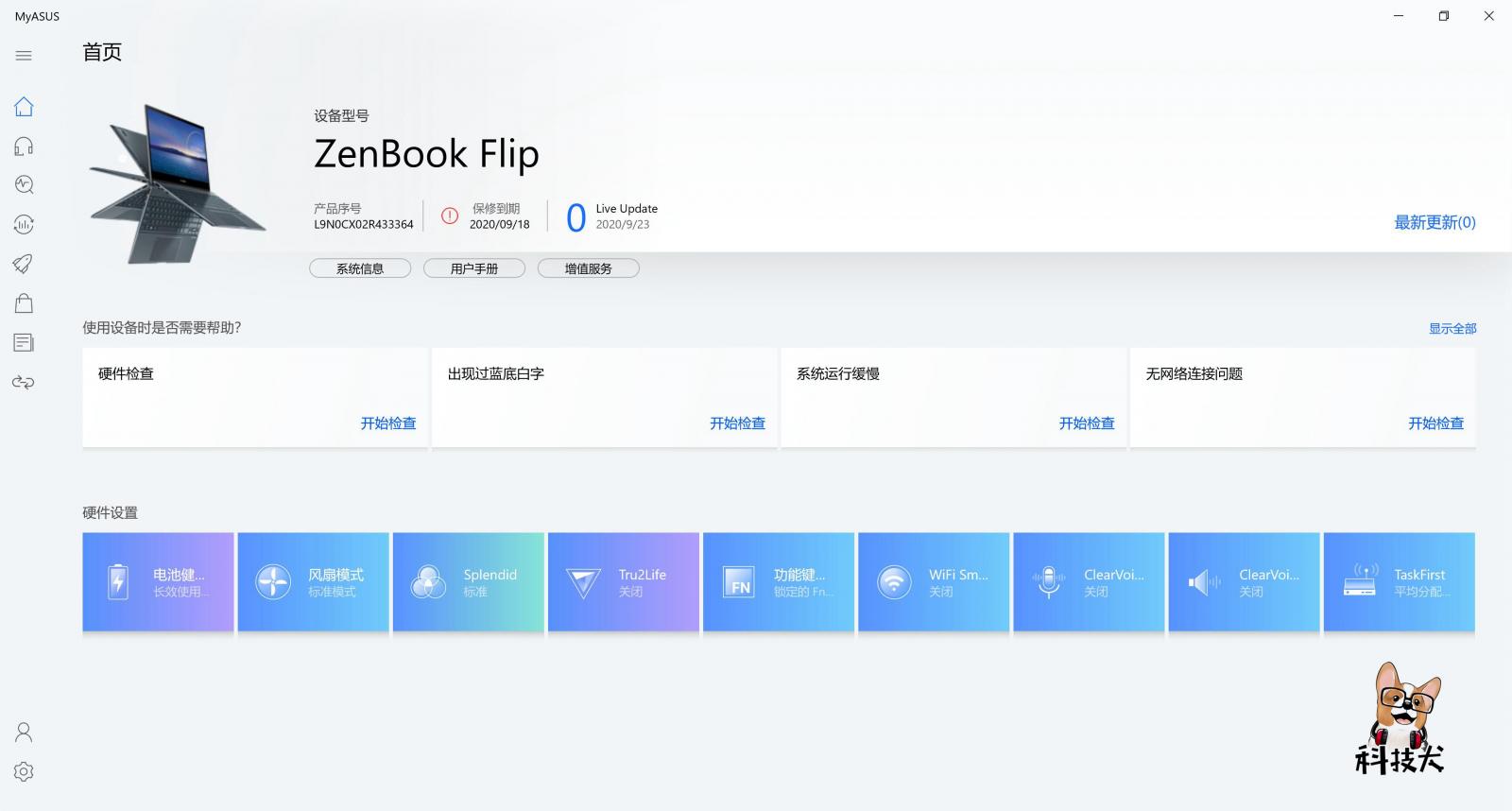Click the 硬件设置 section heading
Image resolution: width=1512 pixels, height=811 pixels.
[x=110, y=512]
